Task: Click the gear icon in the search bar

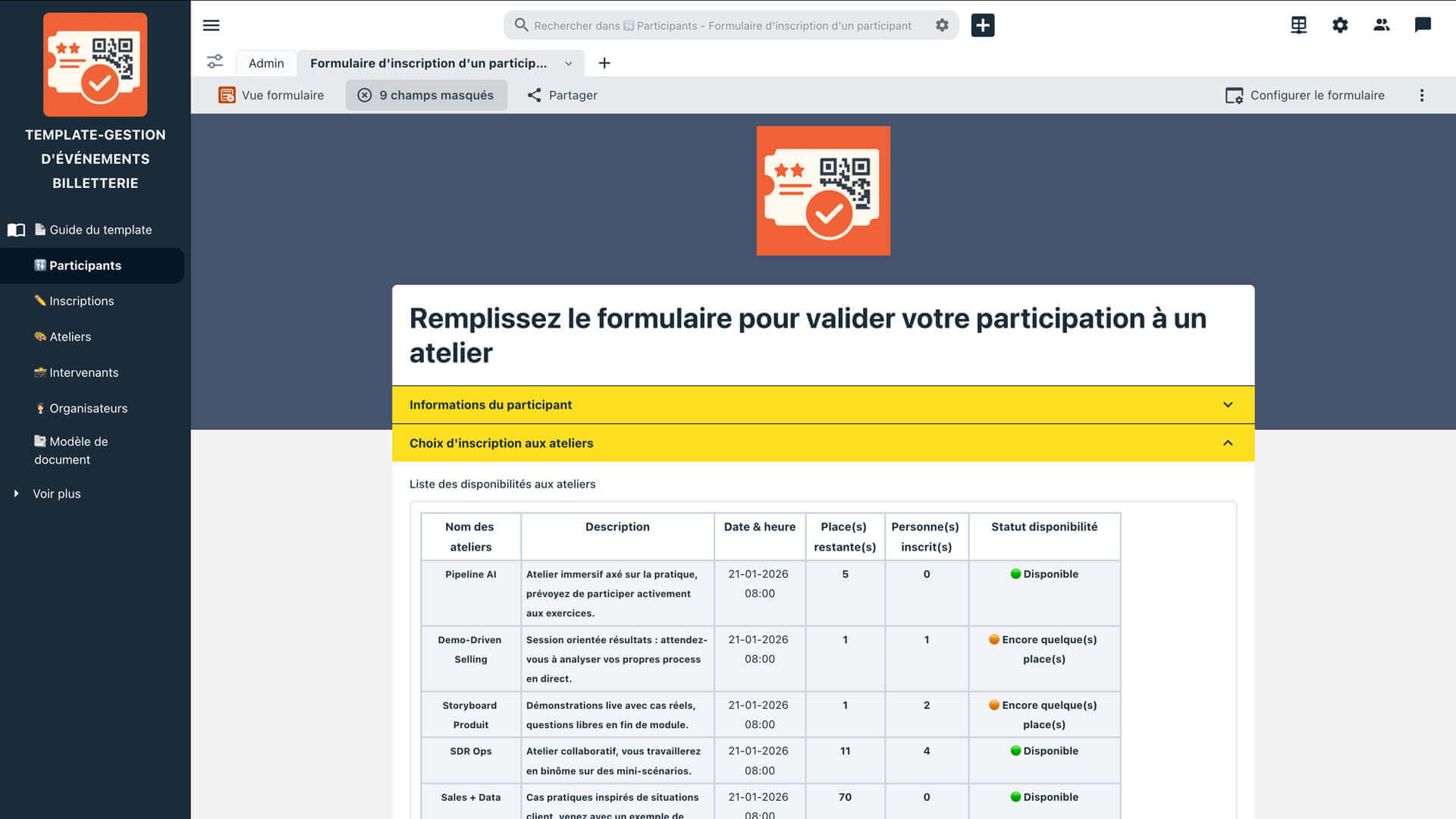Action: 942,25
